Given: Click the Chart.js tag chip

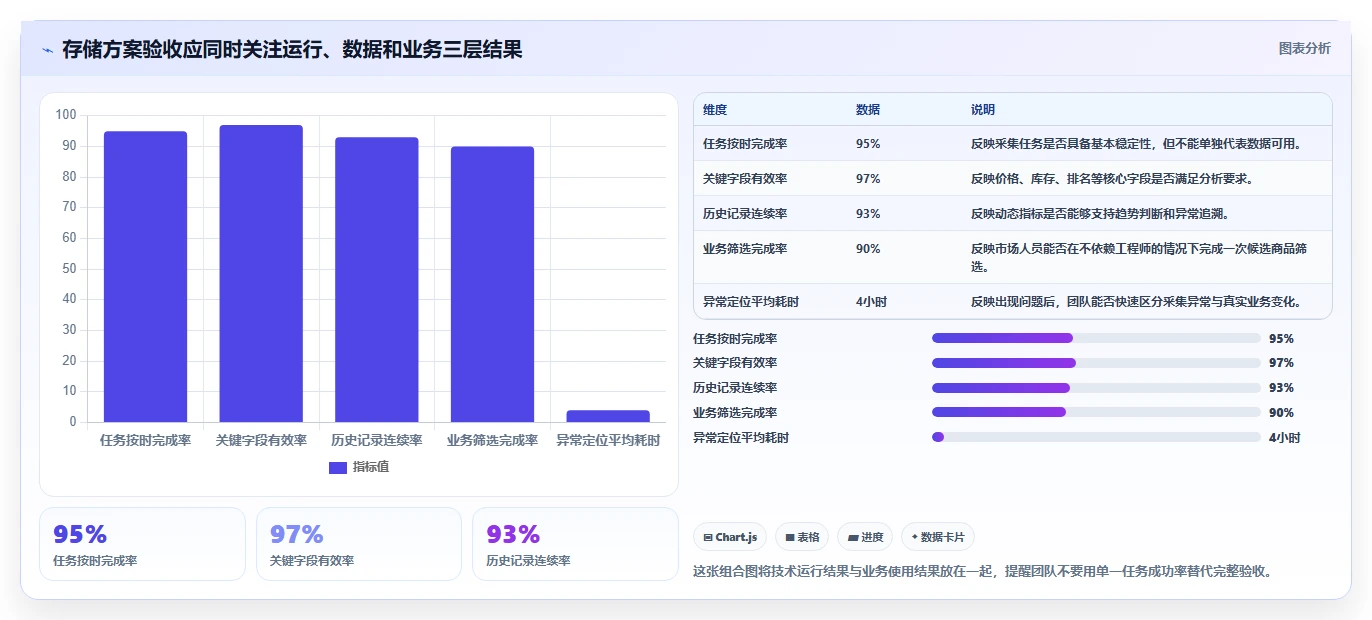Looking at the screenshot, I should [x=730, y=537].
